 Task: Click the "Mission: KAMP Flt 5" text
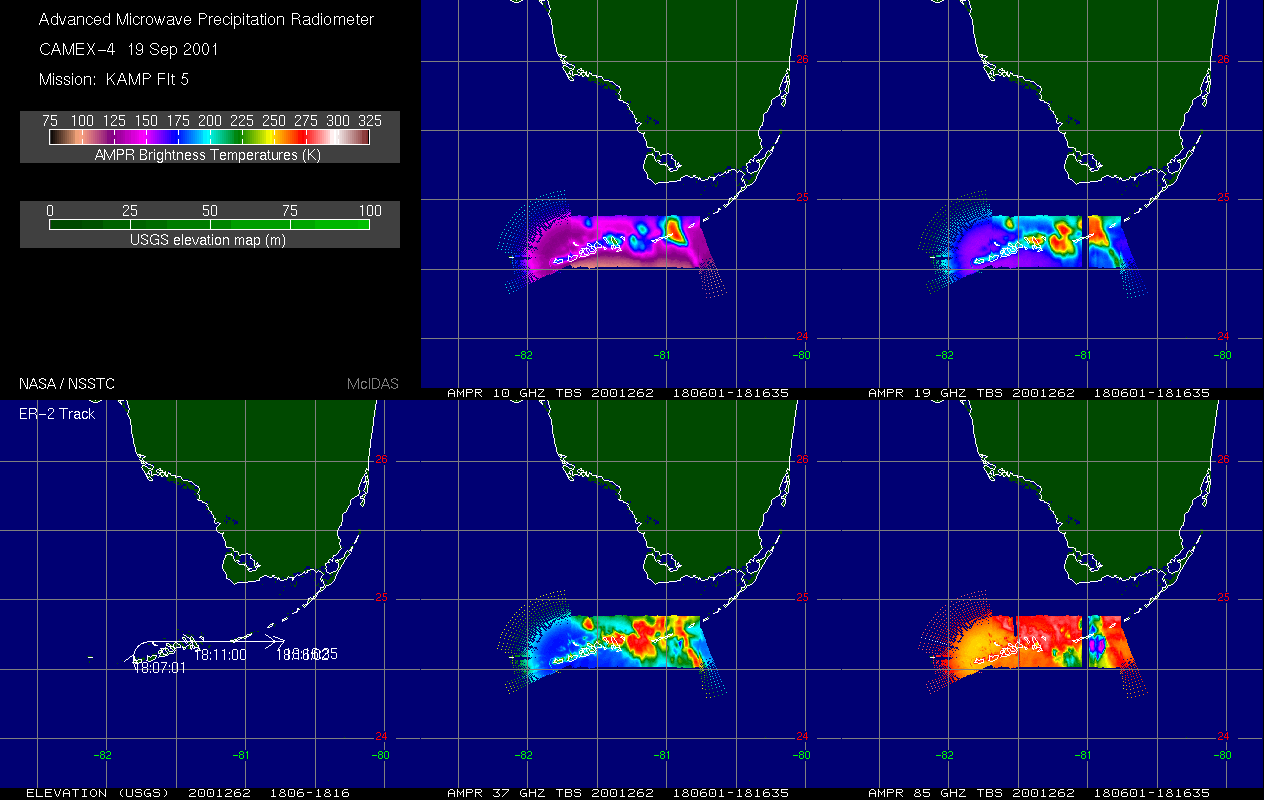tap(112, 79)
